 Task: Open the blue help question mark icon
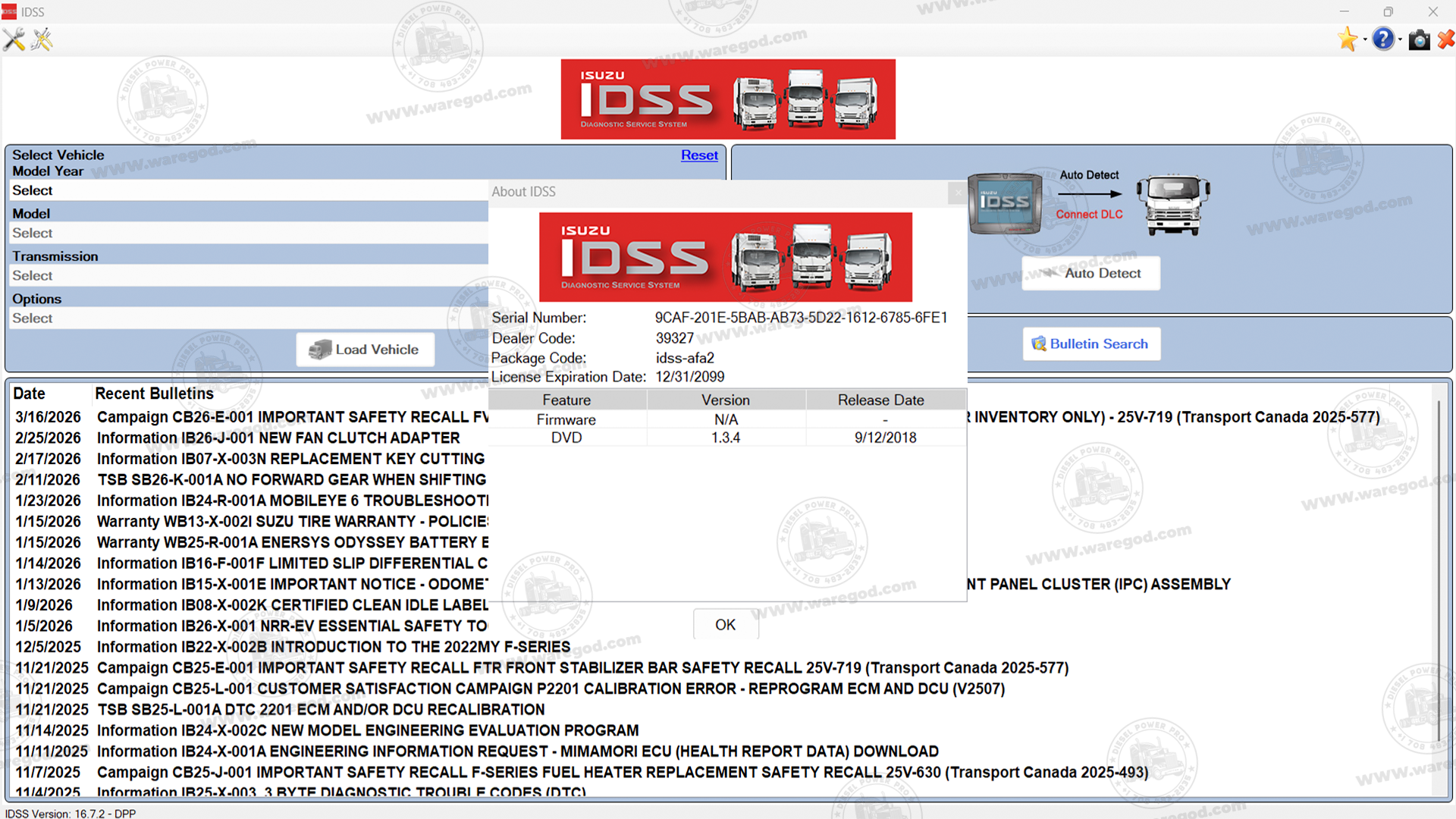tap(1383, 39)
